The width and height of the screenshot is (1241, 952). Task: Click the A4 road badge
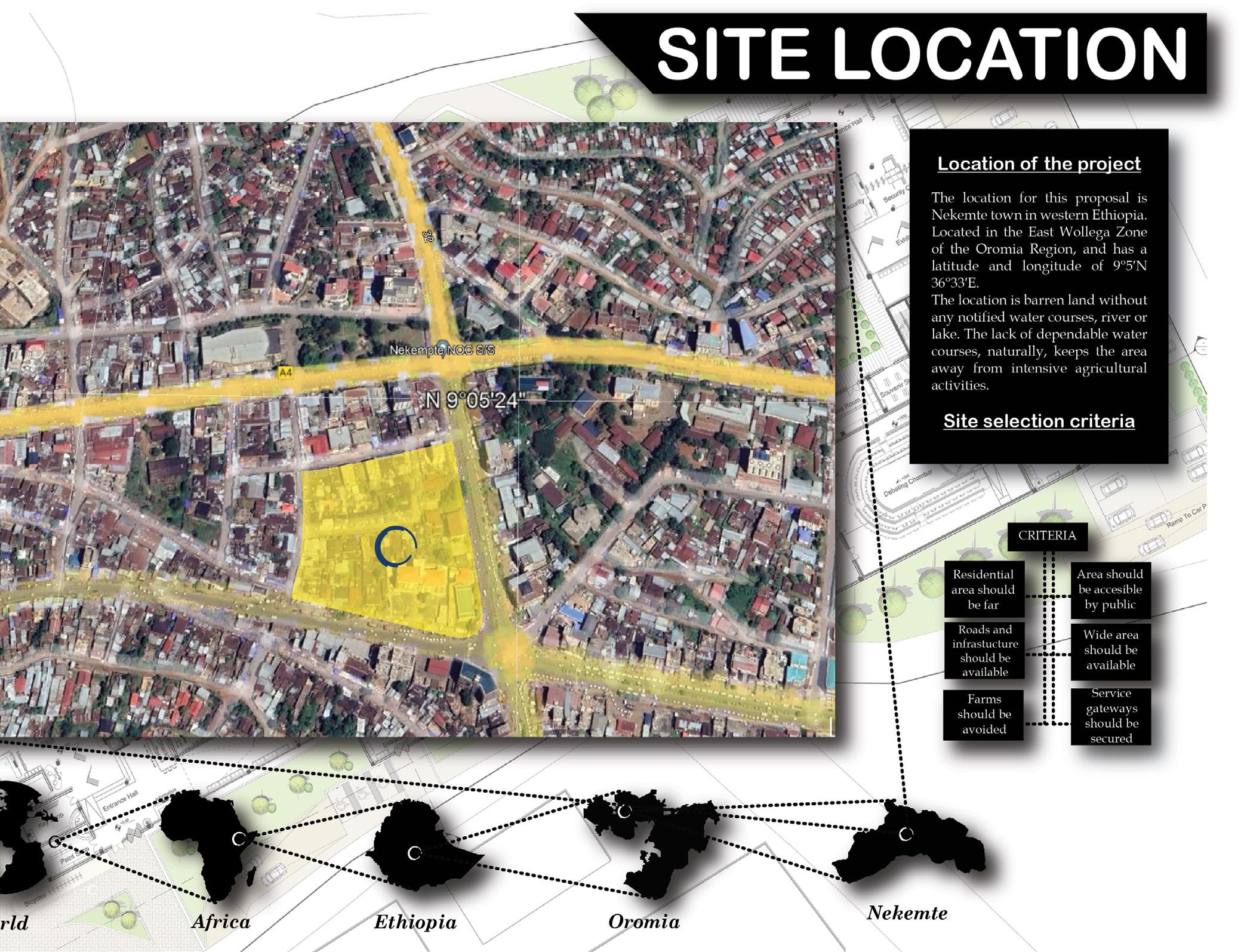tap(286, 372)
